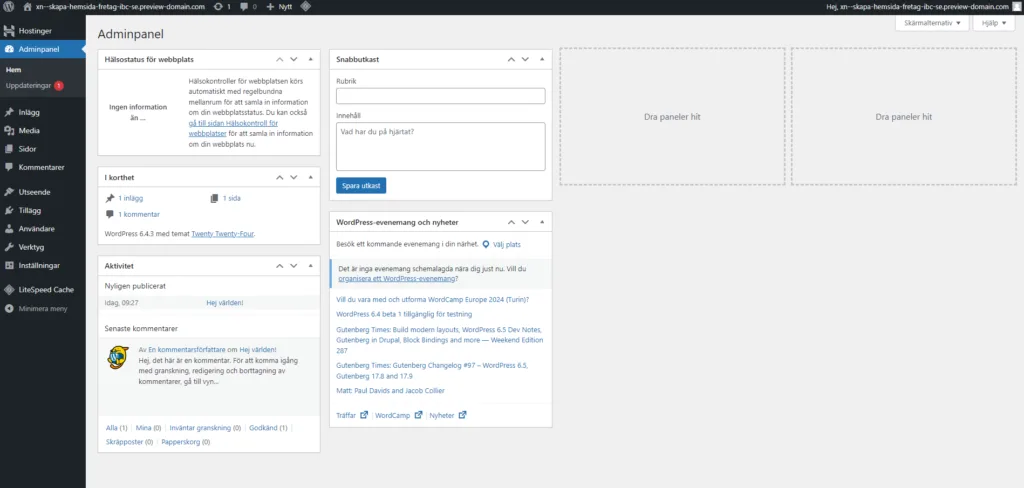
Task: Move WordPress-evenemang panel up
Action: click(511, 222)
